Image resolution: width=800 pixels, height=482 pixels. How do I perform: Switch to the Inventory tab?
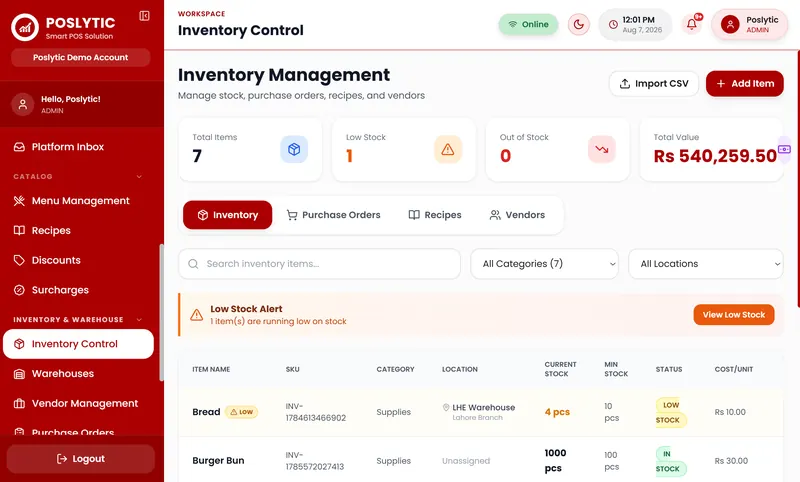click(x=228, y=215)
